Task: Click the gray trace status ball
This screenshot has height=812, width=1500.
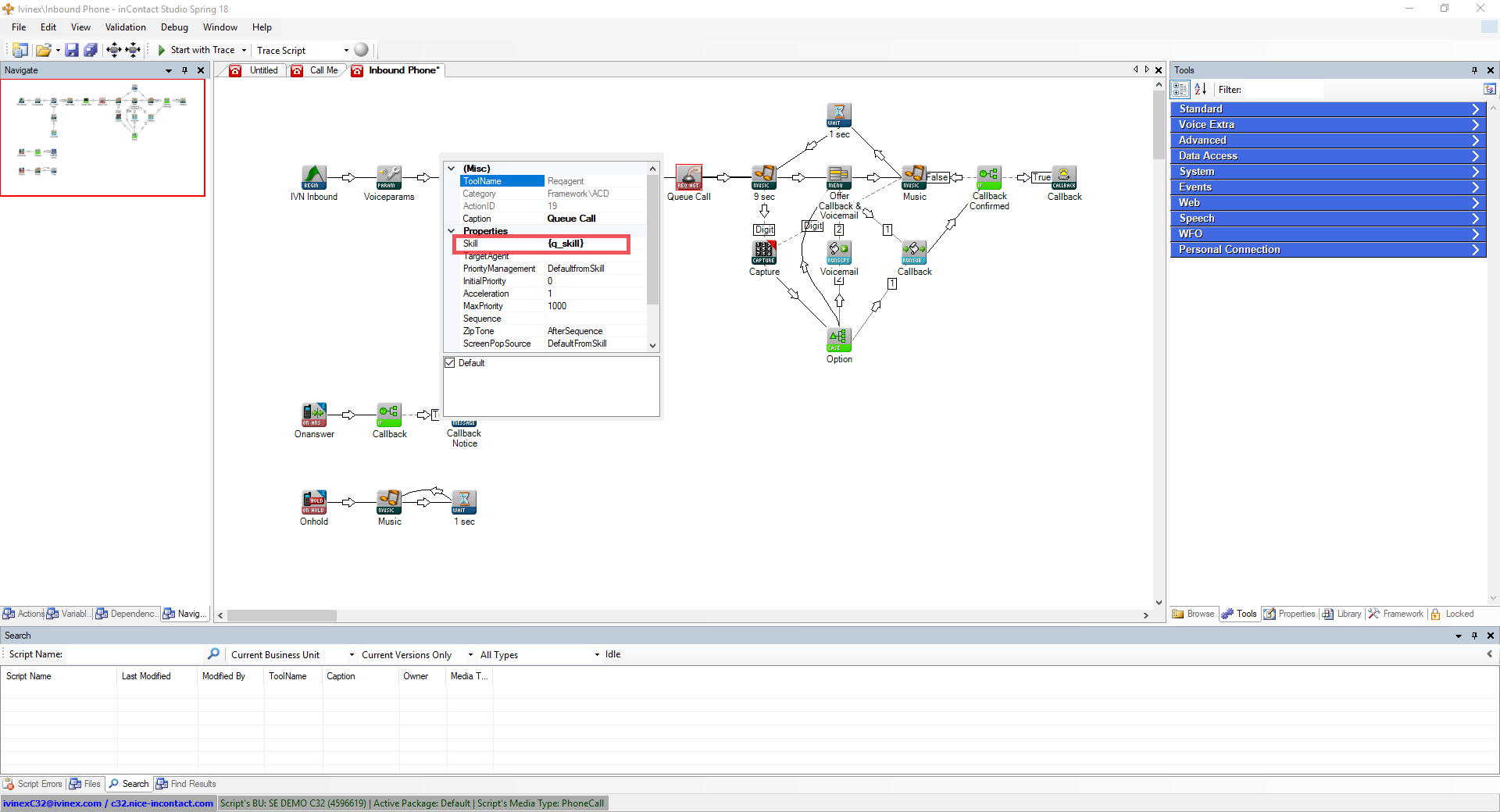Action: [x=361, y=50]
